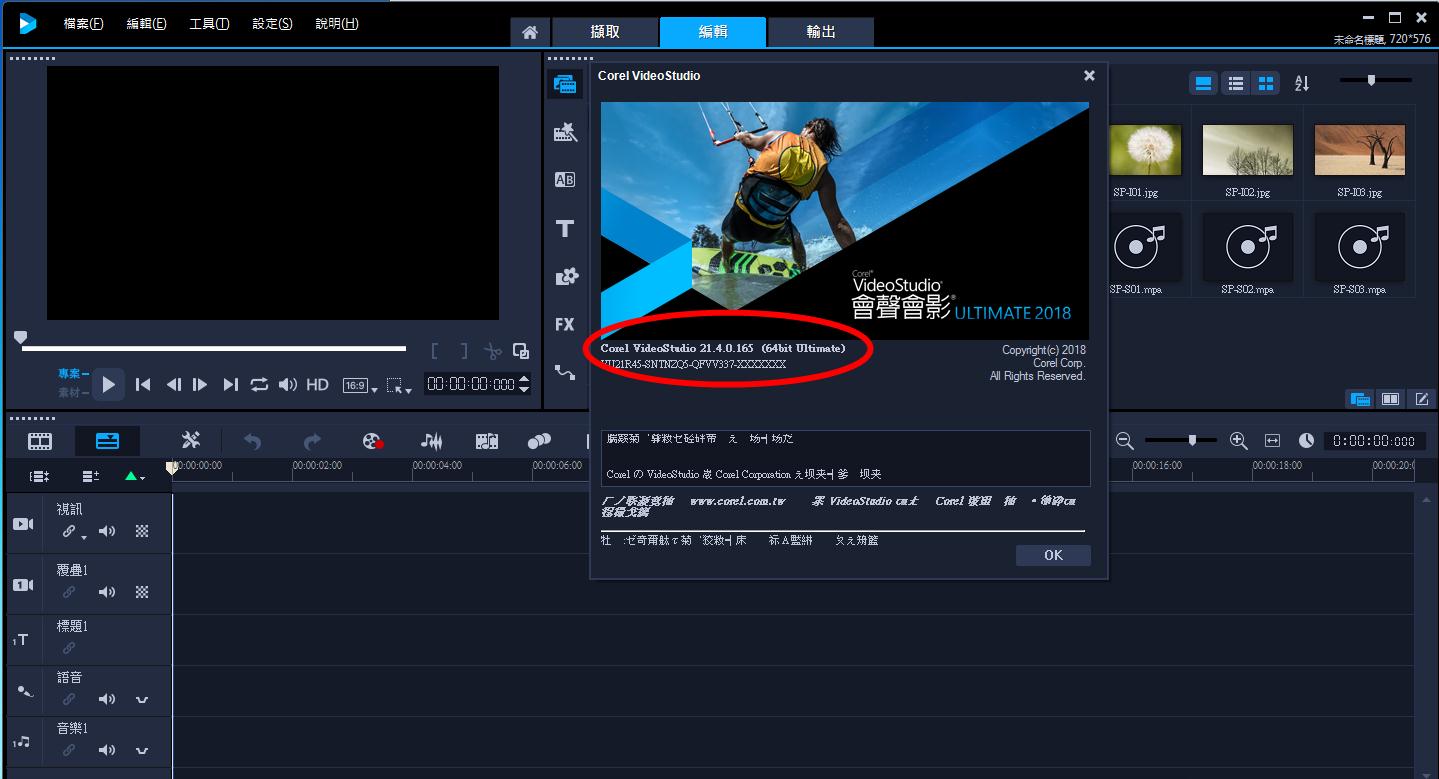Viewport: 1439px width, 779px height.
Task: Mute the 視訊 video track
Action: 107,532
